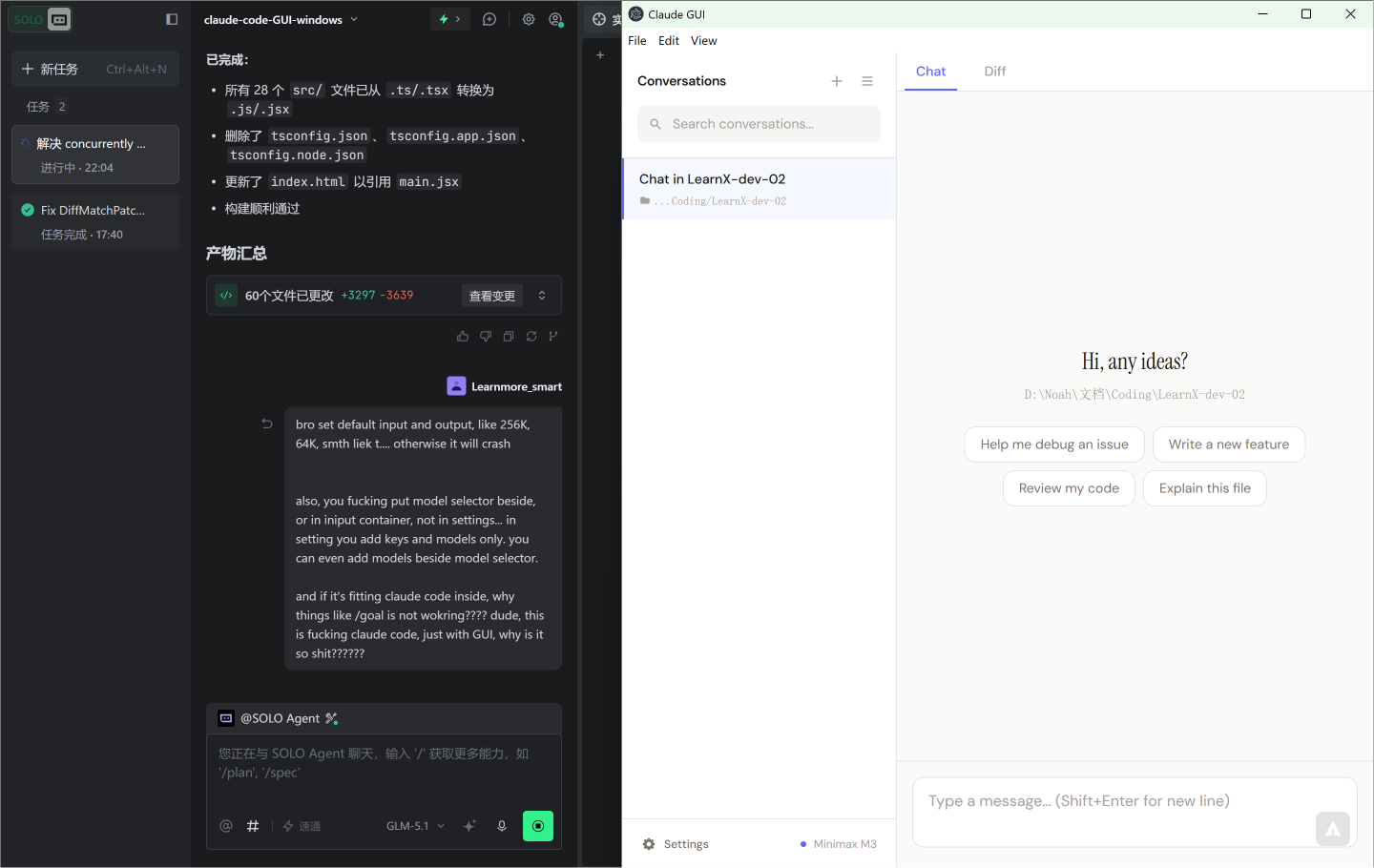This screenshot has height=868, width=1374.
Task: Open the Fix DiffMatchPatc completed task
Action: (x=95, y=221)
